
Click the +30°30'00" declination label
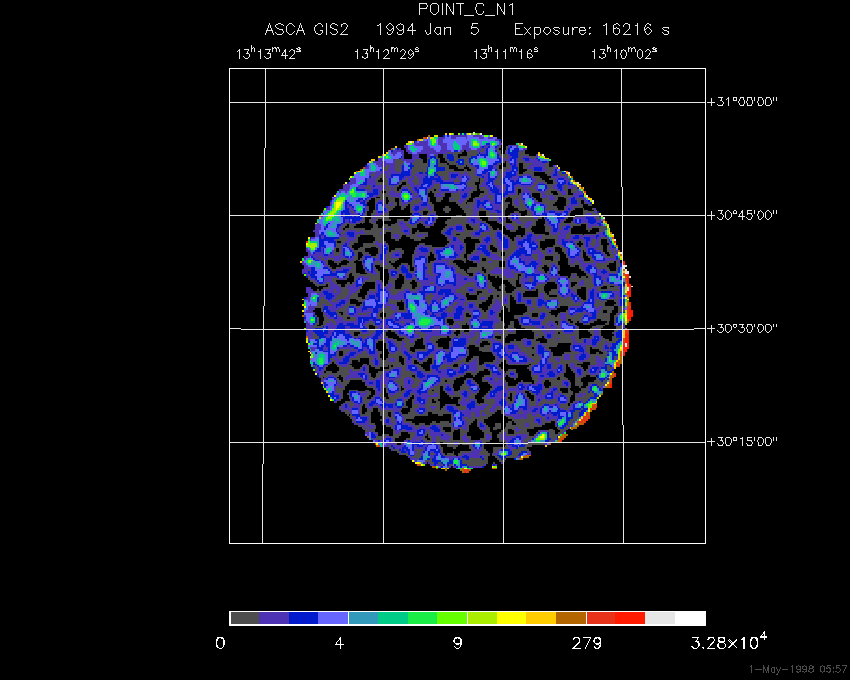click(743, 328)
